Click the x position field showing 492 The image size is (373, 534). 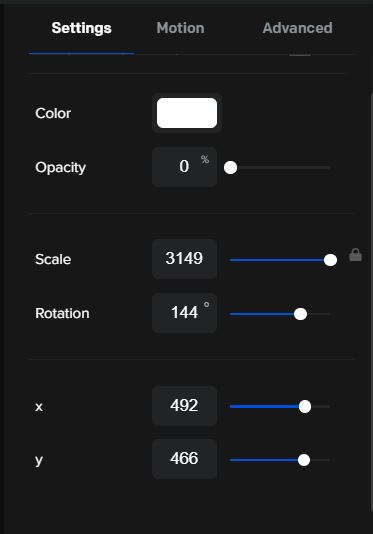coord(184,406)
